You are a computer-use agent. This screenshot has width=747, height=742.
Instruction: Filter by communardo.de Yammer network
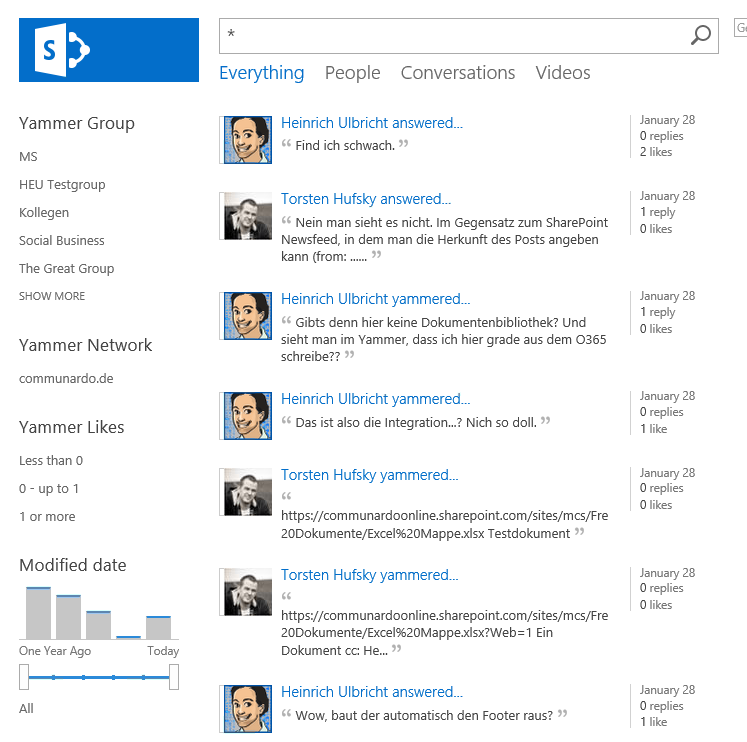[66, 379]
